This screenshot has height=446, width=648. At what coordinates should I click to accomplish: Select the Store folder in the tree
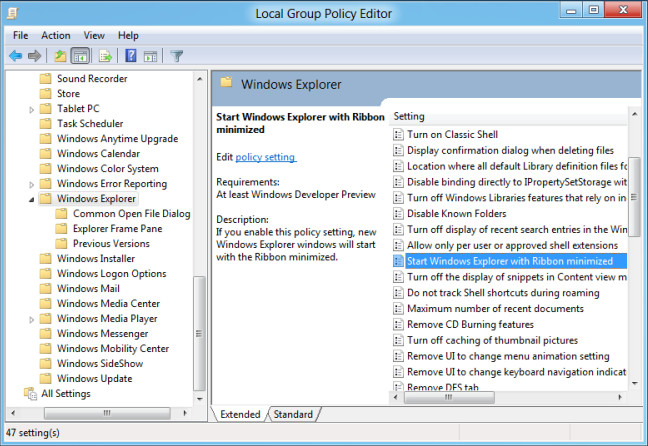(x=68, y=94)
